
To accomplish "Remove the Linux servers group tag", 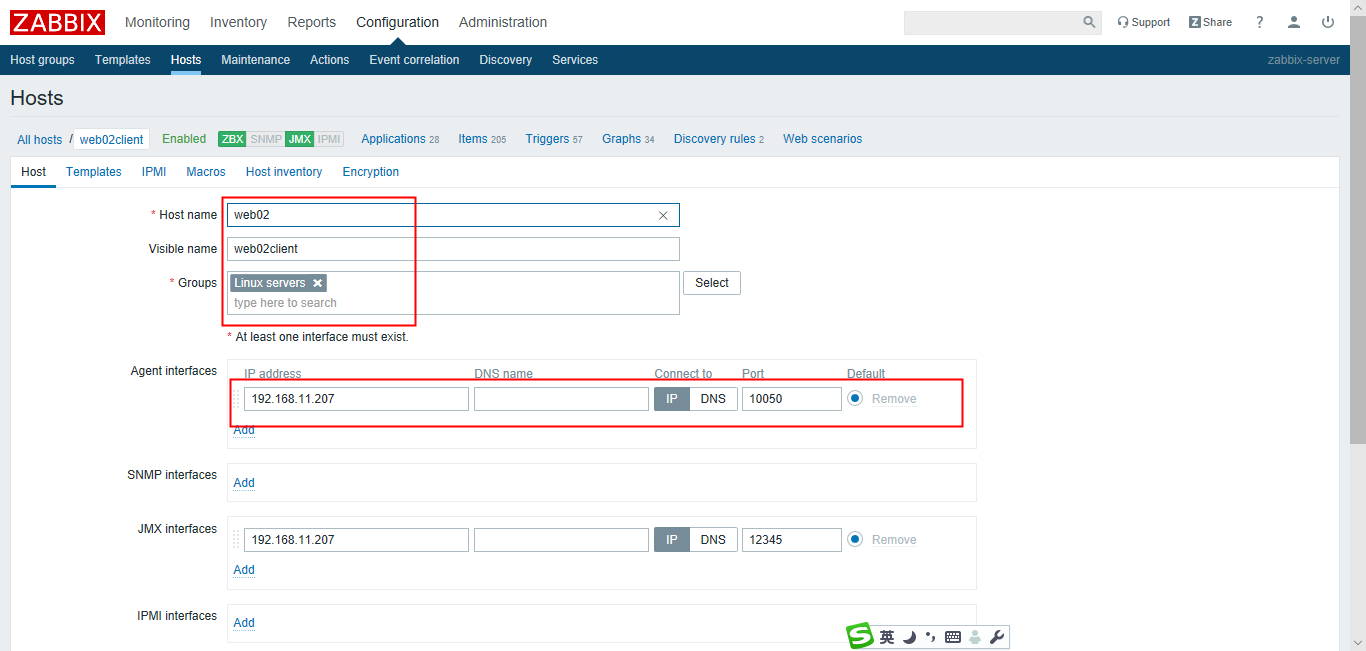I will (317, 283).
